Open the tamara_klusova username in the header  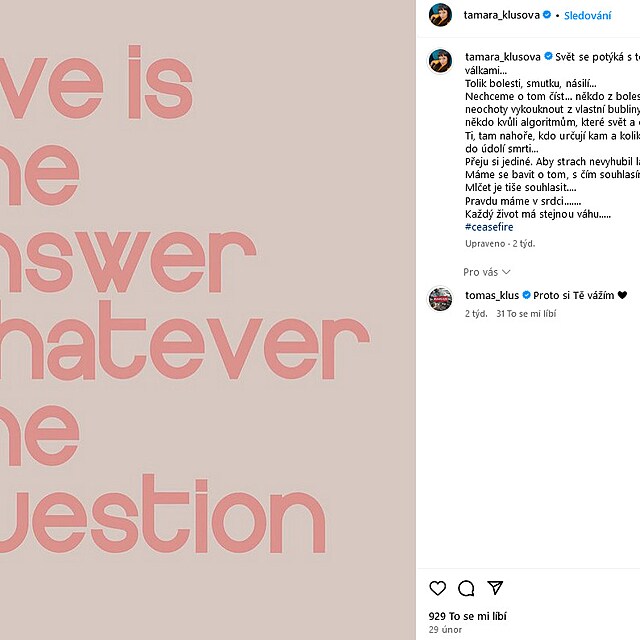(502, 15)
